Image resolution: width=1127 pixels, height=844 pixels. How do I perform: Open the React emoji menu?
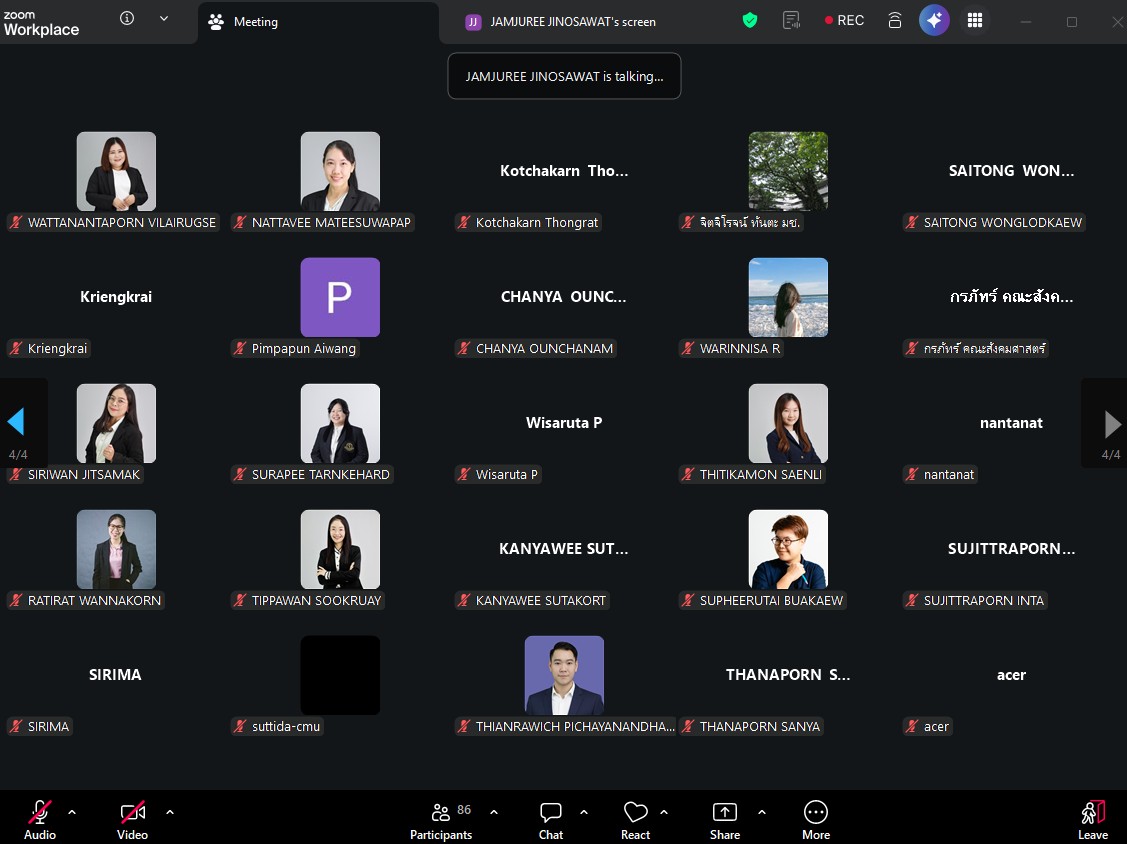[635, 820]
